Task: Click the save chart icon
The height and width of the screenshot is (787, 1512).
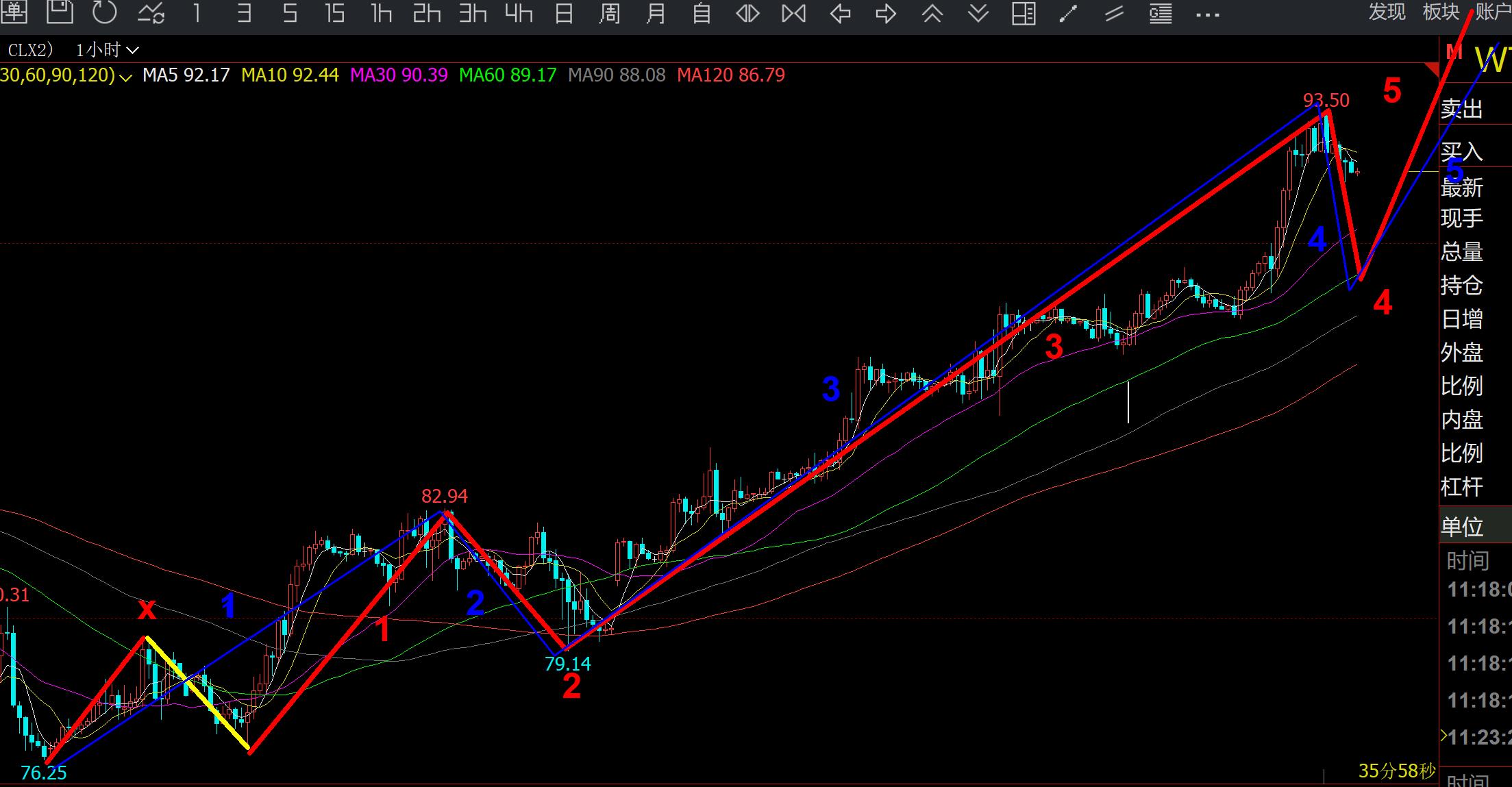Action: click(x=60, y=12)
